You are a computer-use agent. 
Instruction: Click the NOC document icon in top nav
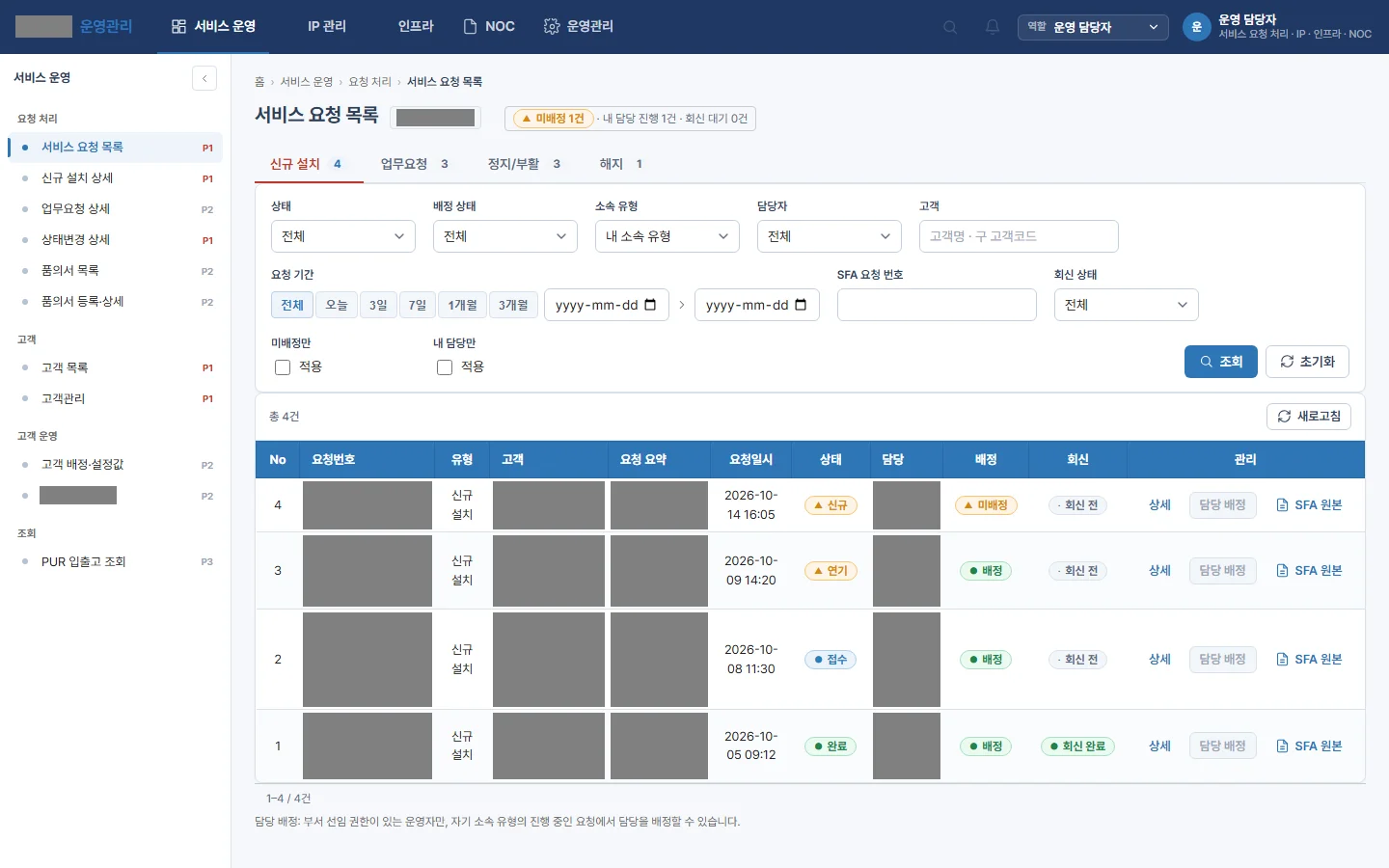[x=471, y=27]
